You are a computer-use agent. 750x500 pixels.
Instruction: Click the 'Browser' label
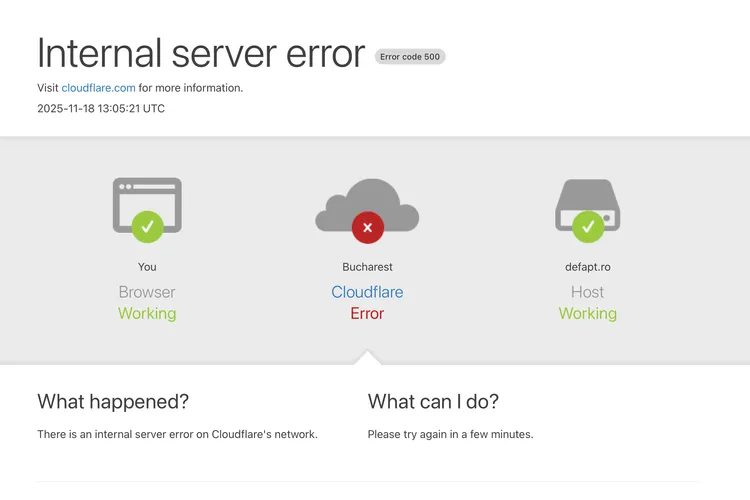coord(147,292)
